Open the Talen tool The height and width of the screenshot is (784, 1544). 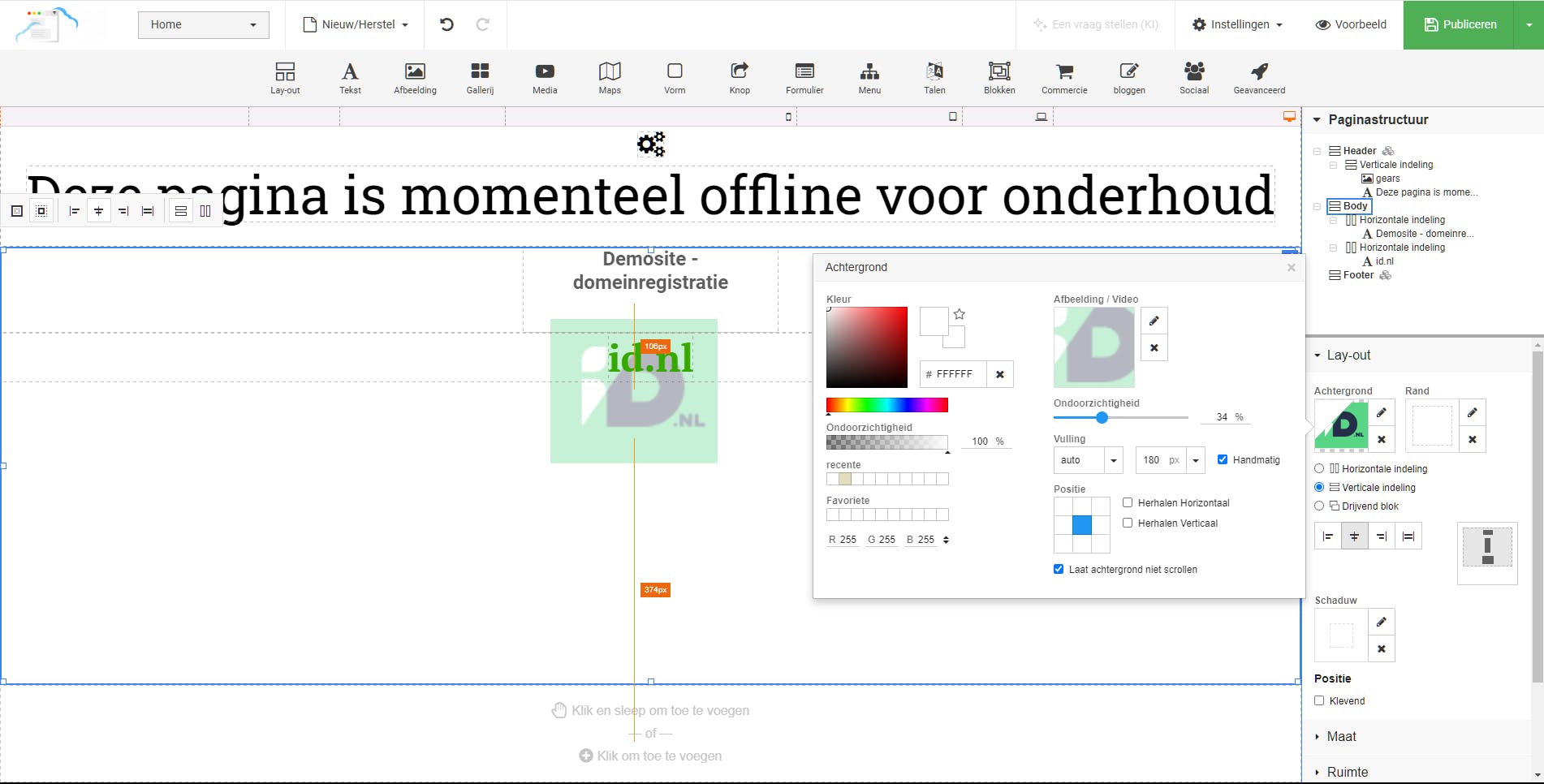pyautogui.click(x=934, y=78)
